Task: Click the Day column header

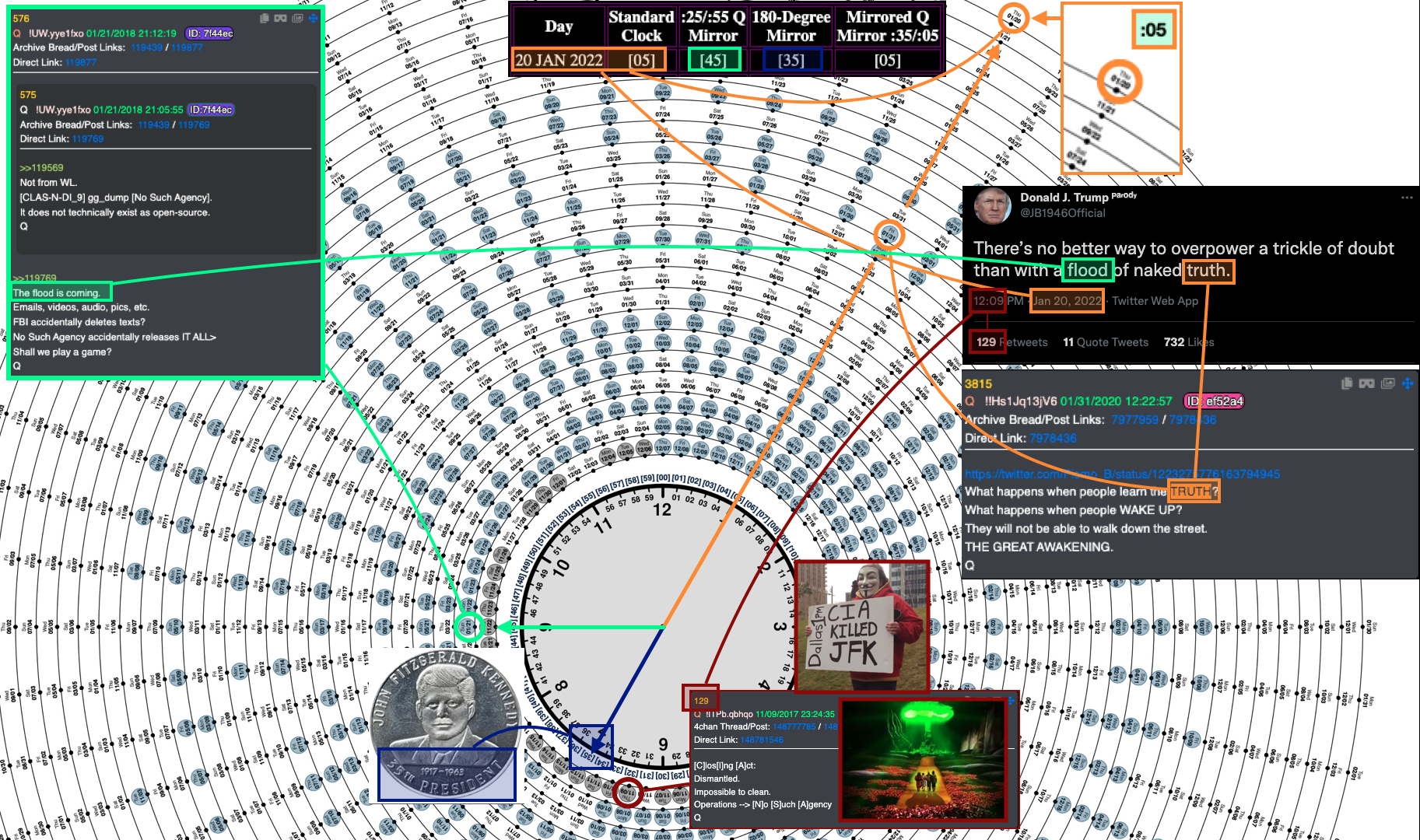Action: [x=559, y=26]
